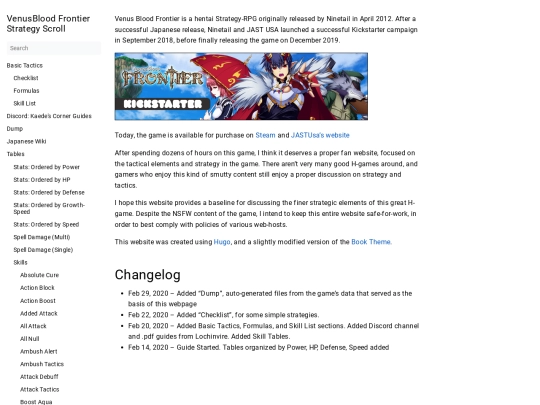Image resolution: width=540 pixels, height=405 pixels.
Task: Open Discord: Kaede's Corner Guides
Action: point(49,116)
